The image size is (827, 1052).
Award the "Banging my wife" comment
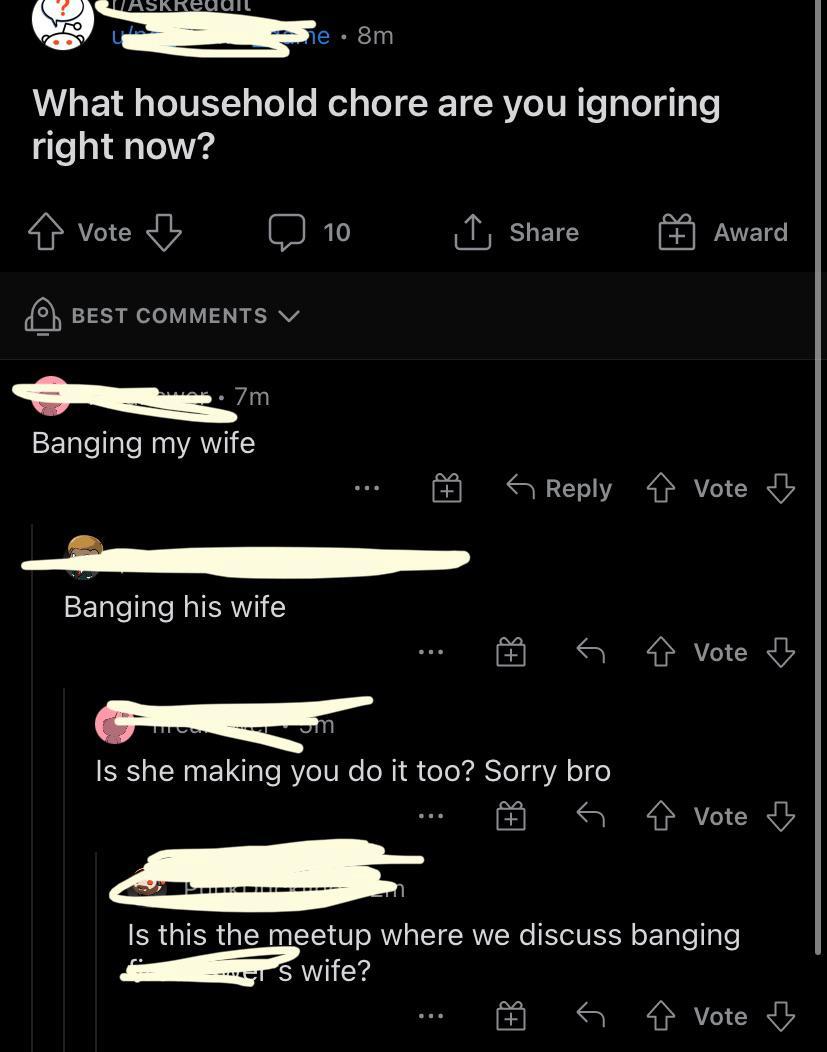447,488
